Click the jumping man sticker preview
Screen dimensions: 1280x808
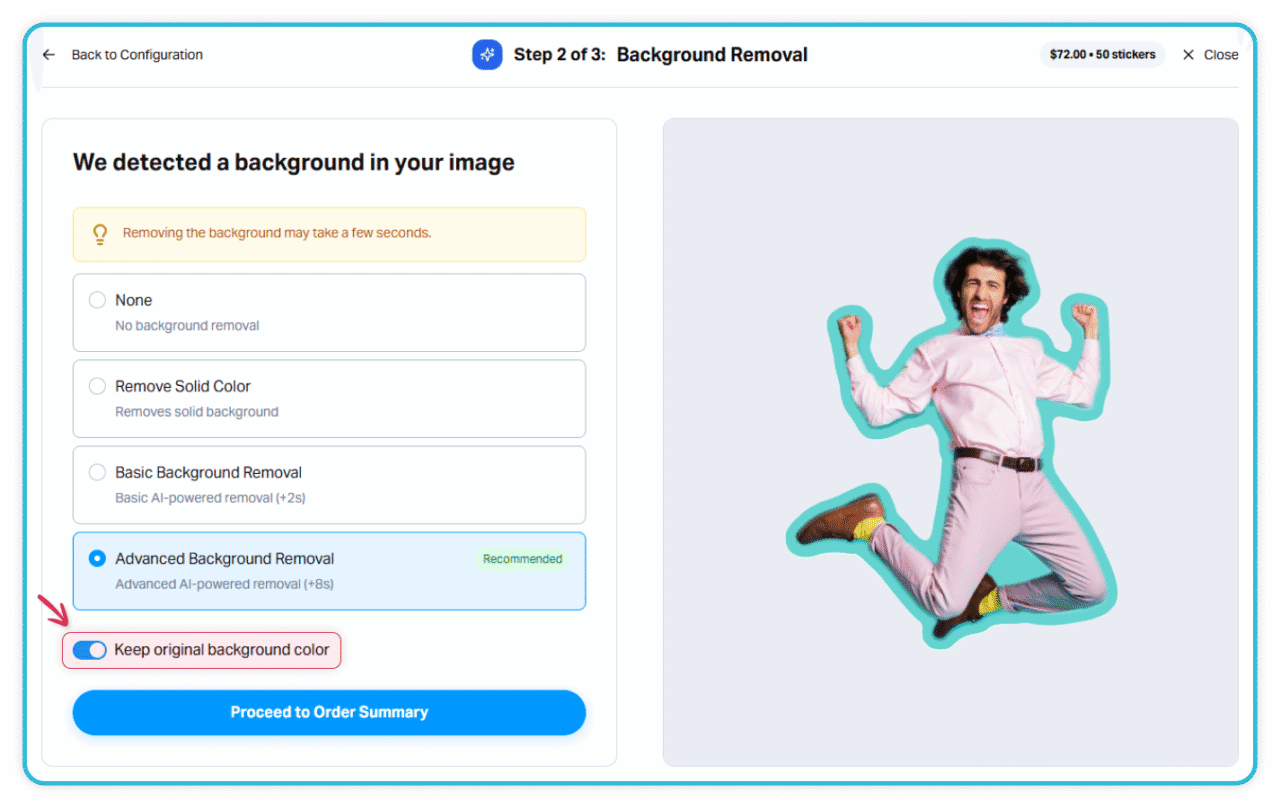951,442
